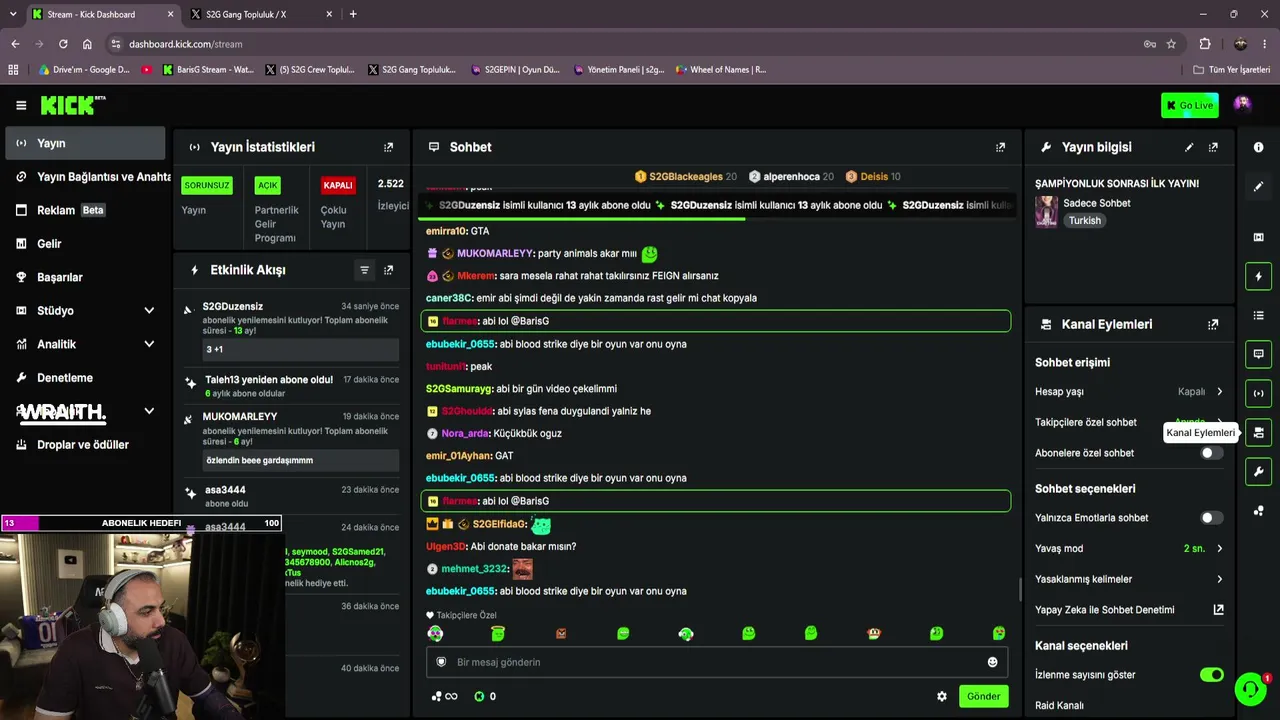Open the support headset chat bubble
Viewport: 1280px width, 720px height.
(1250, 689)
